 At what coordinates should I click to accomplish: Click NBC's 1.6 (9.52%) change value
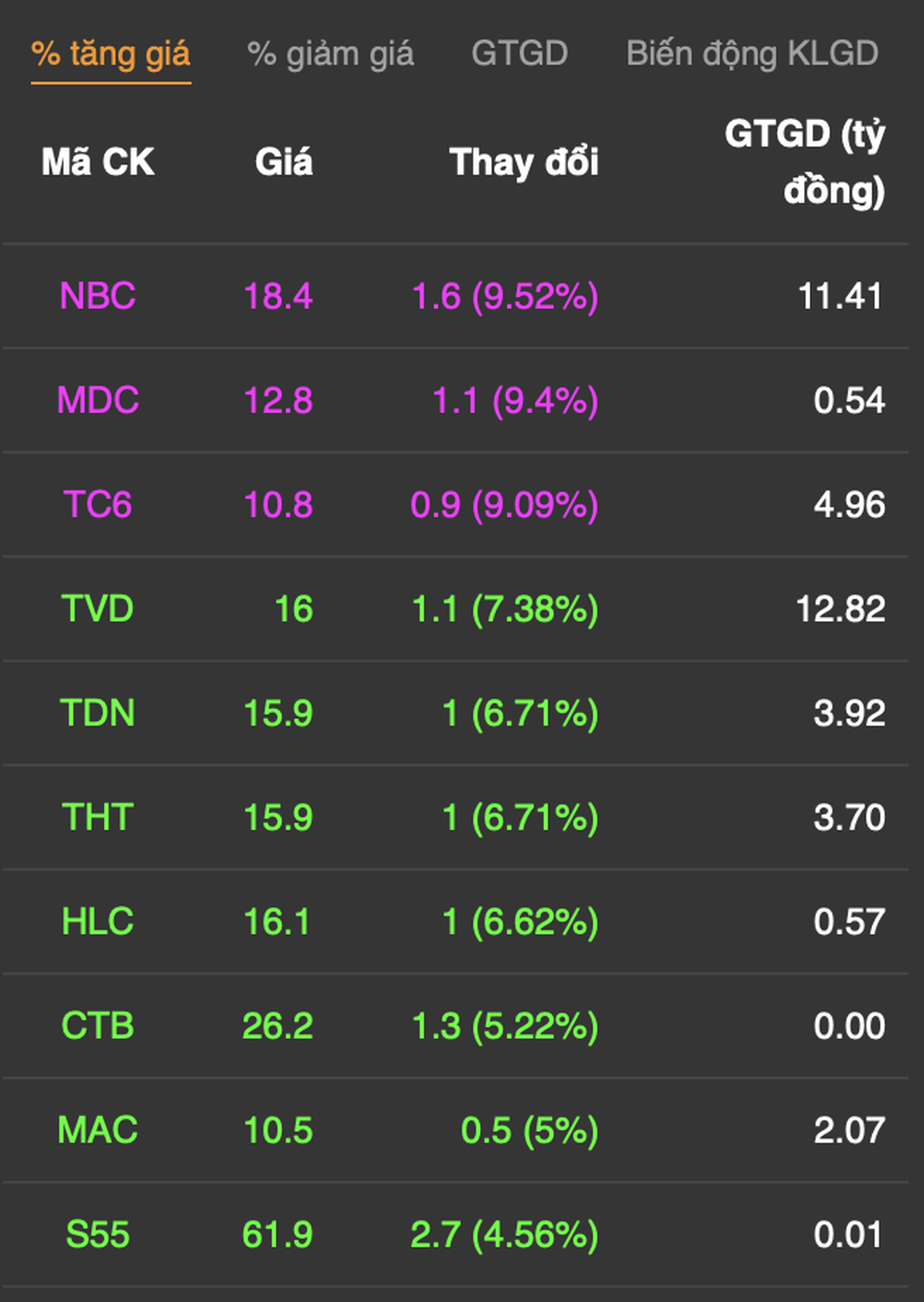504,297
